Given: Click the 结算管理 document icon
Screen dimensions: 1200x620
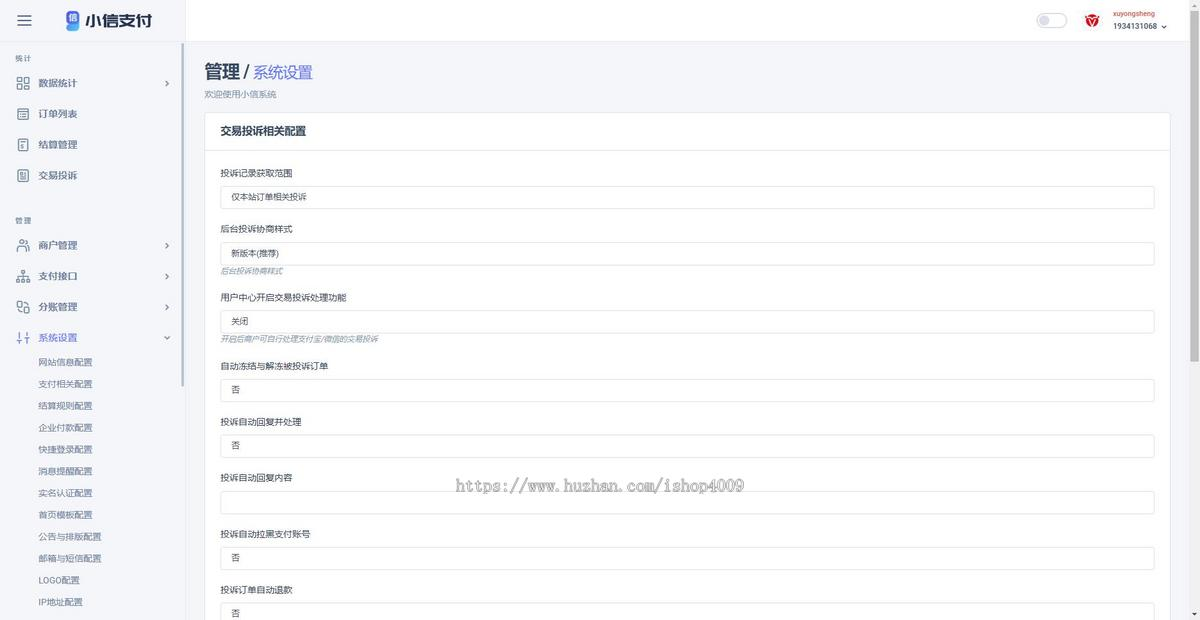Looking at the screenshot, I should tap(23, 145).
